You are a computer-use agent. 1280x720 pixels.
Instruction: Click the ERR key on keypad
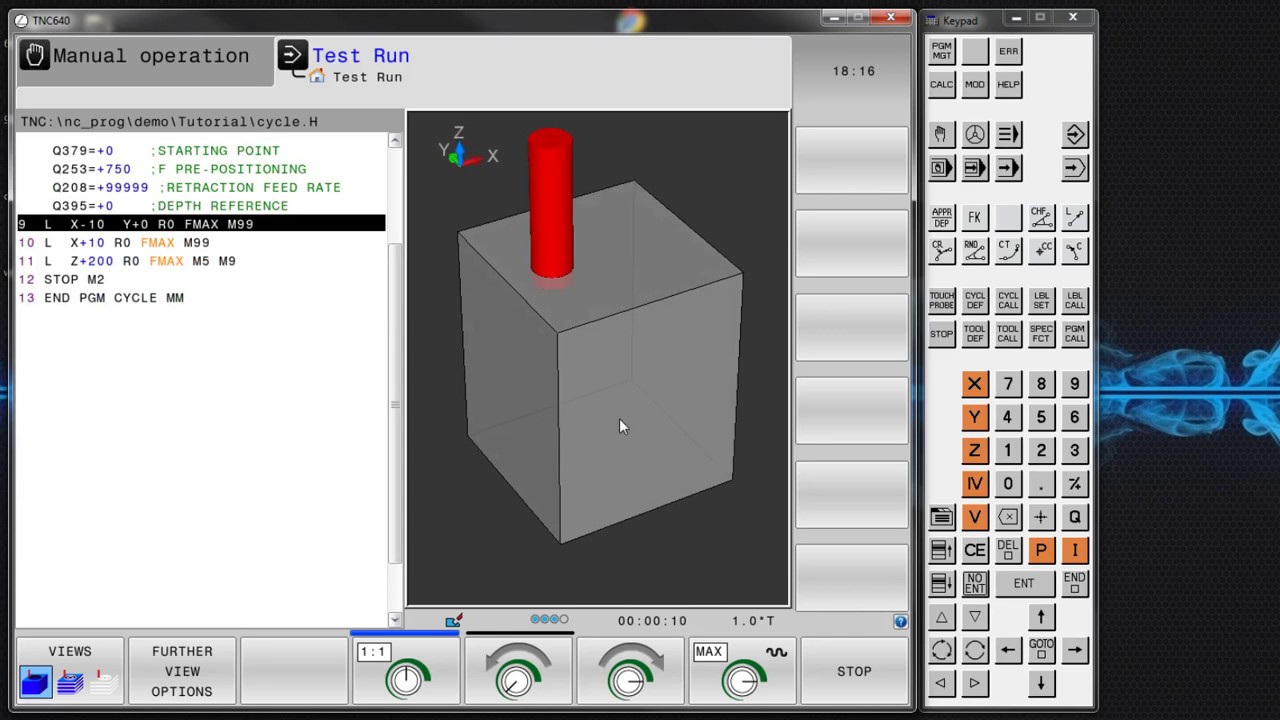pos(1008,52)
